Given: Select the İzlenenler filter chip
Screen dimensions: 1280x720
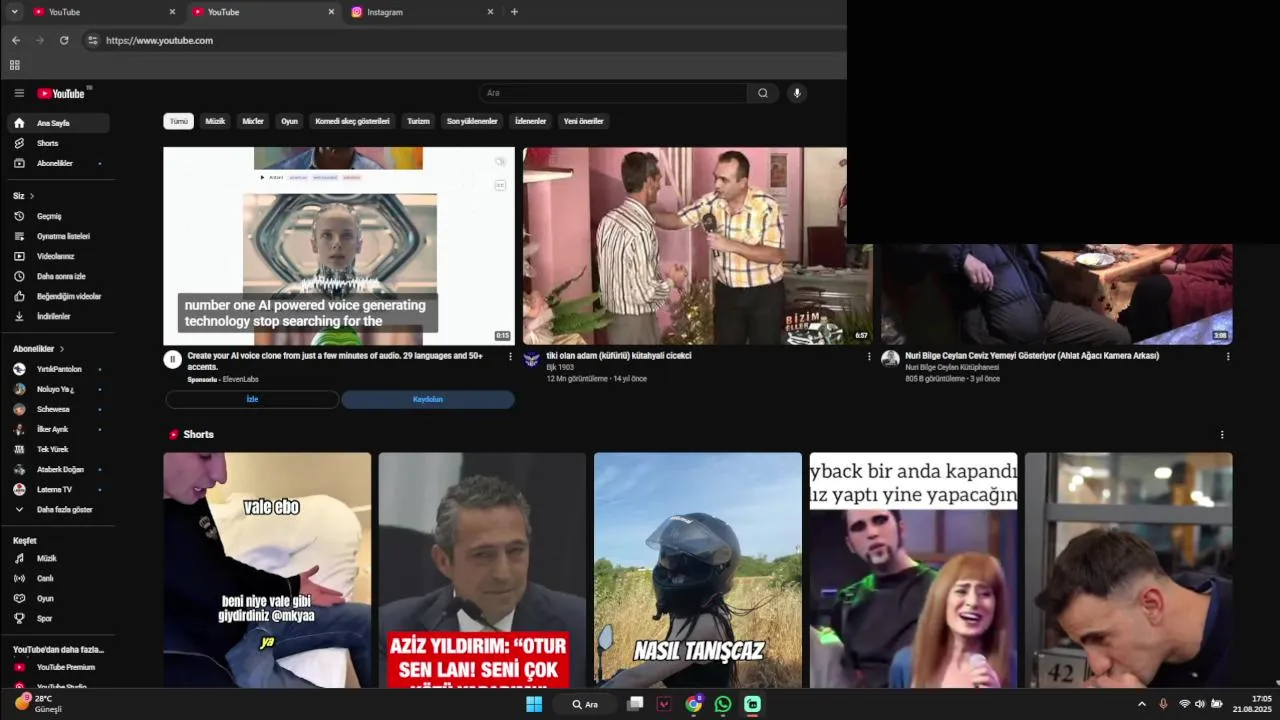Looking at the screenshot, I should tap(530, 121).
